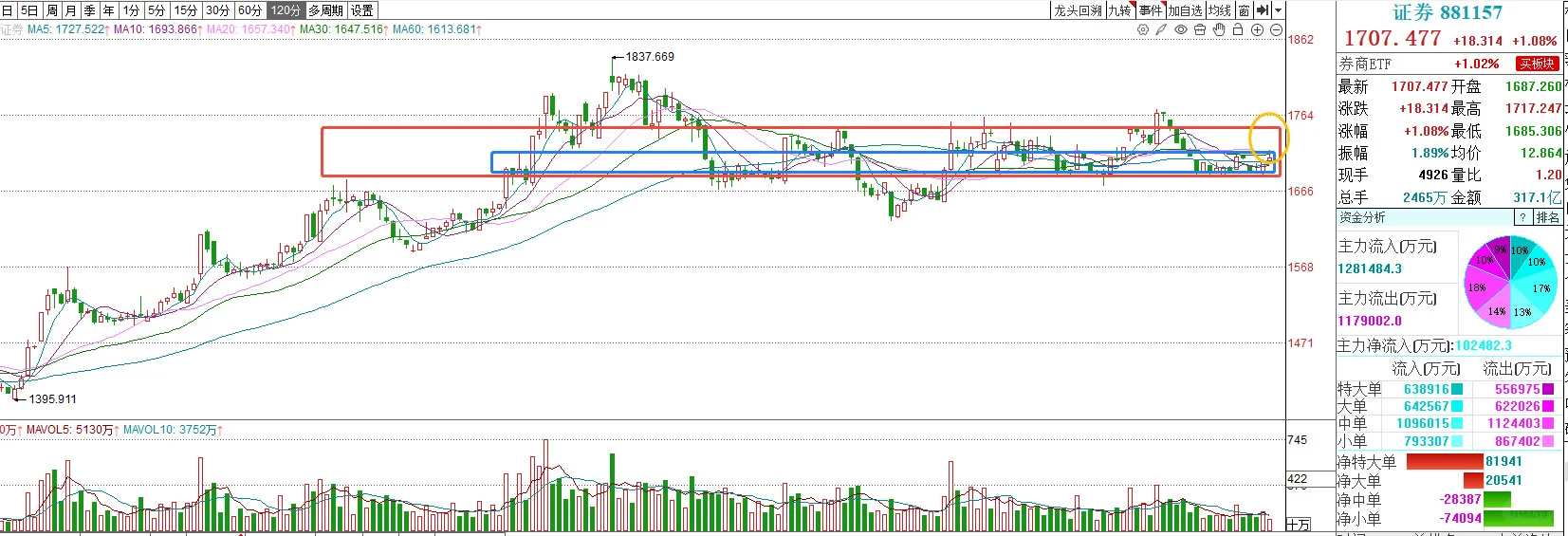Click the jump-to-end arrow icon
This screenshot has height=536, width=1568.
[x=1263, y=10]
